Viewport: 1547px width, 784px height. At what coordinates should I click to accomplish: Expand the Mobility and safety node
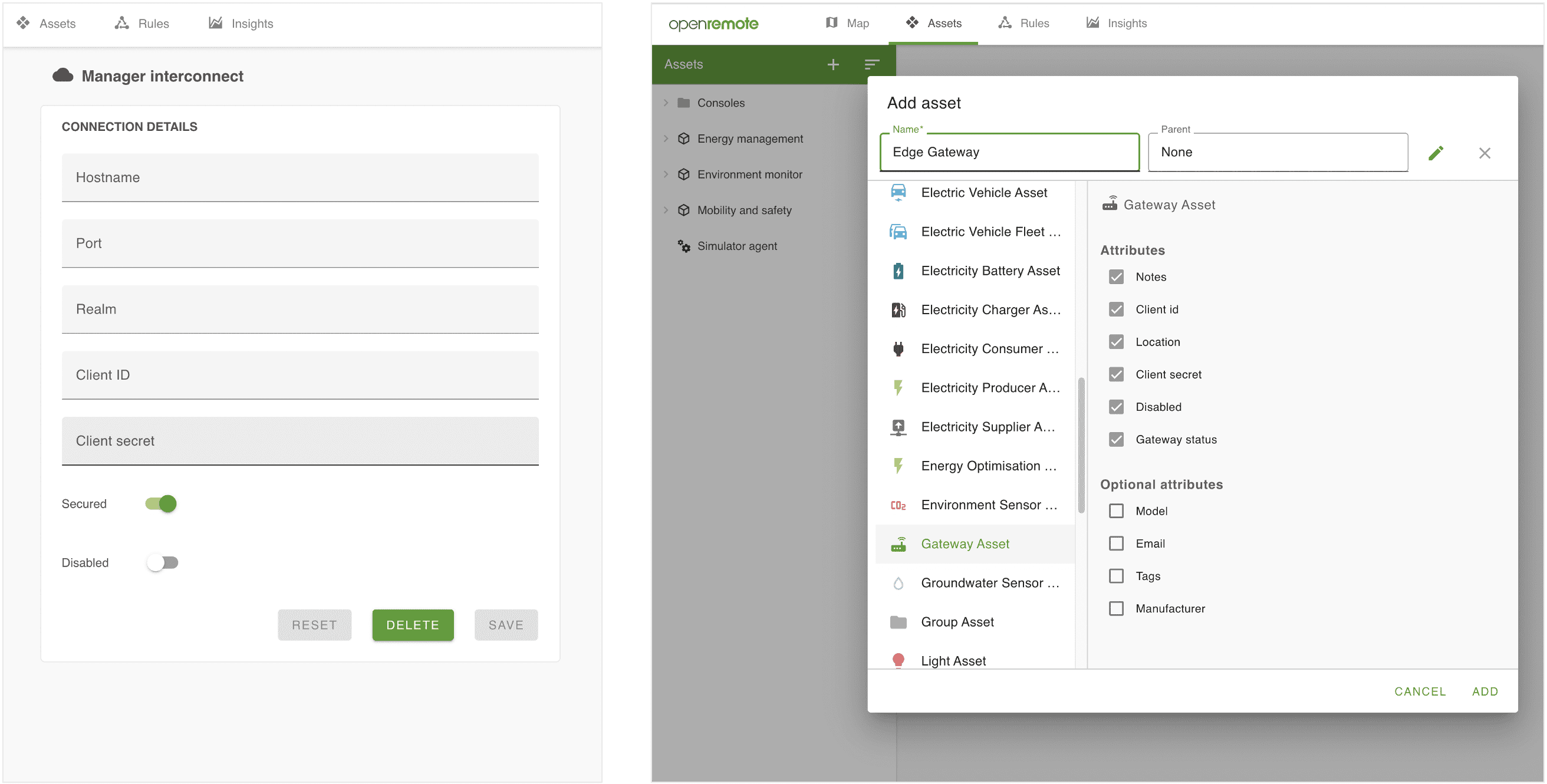pyautogui.click(x=666, y=209)
